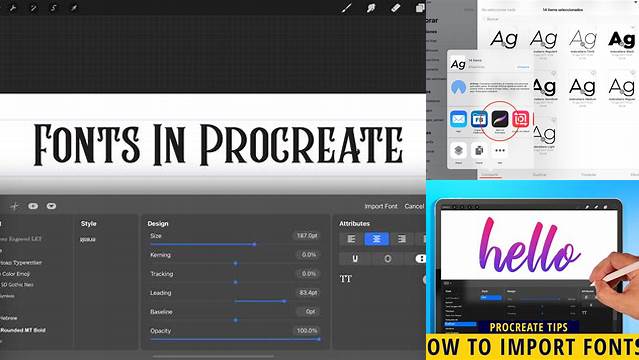Click the Import Font button
The image size is (639, 360).
pos(381,206)
